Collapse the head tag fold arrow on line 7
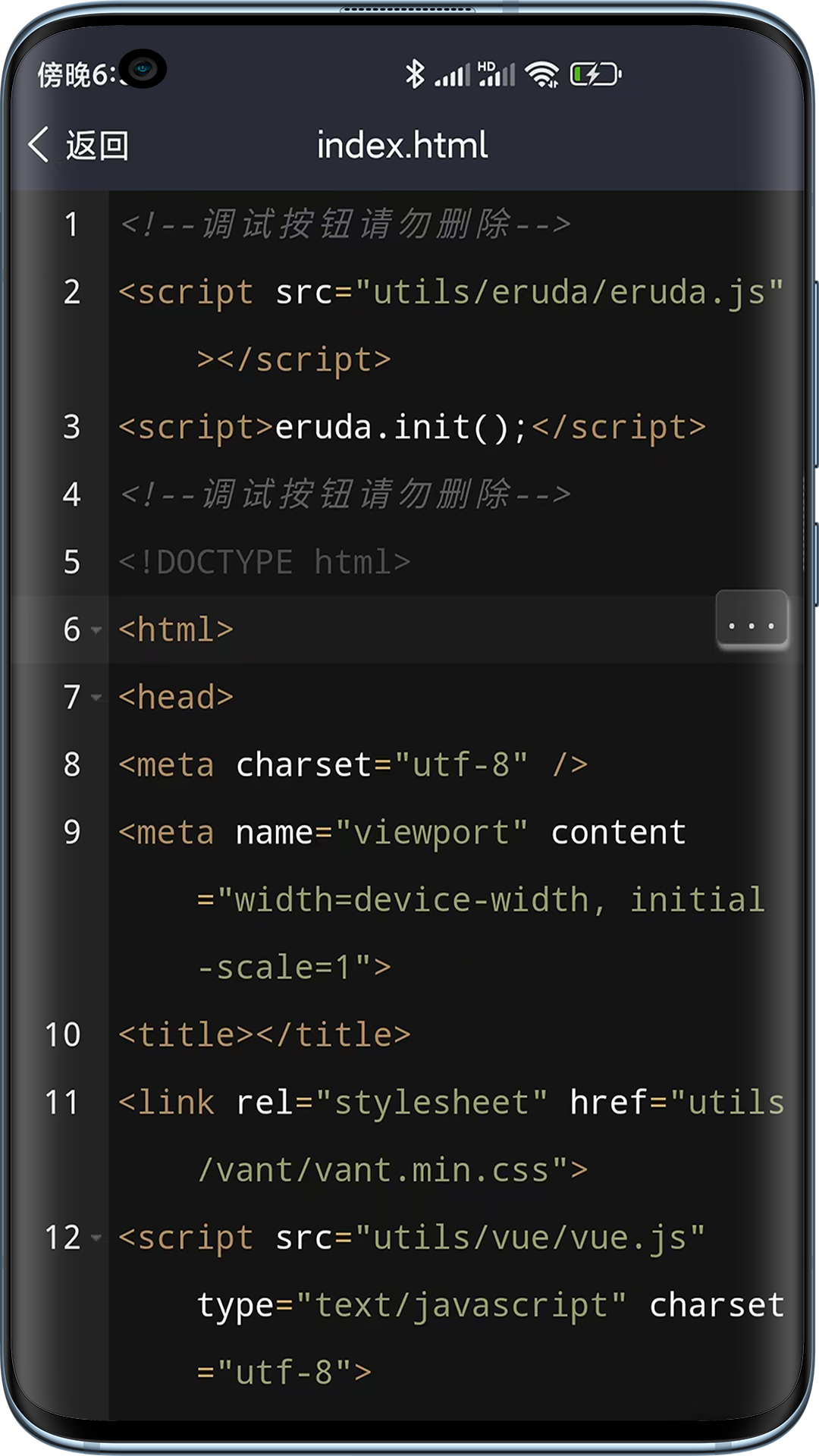819x1456 pixels. (96, 698)
